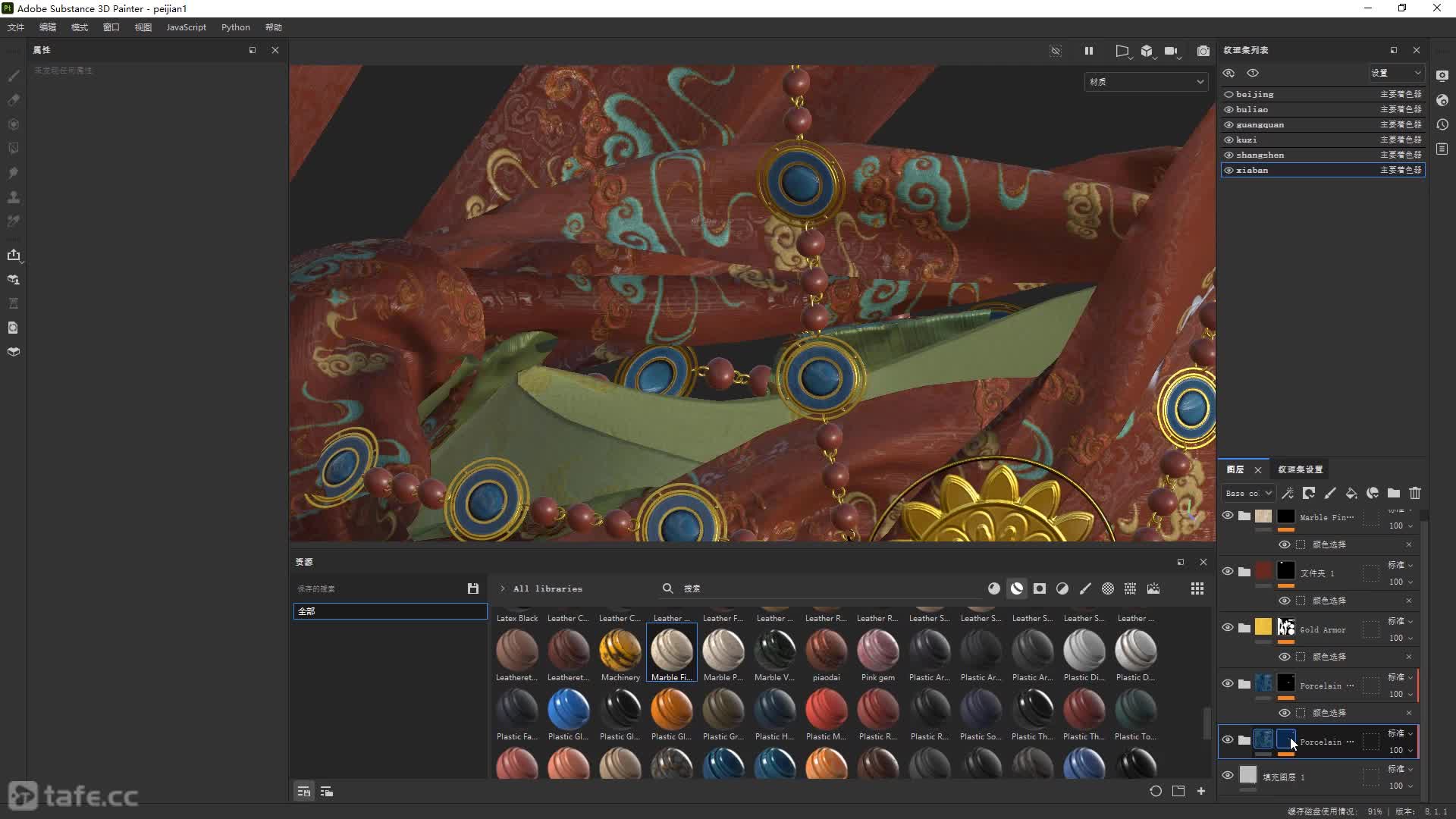Screen dimensions: 1456x819
Task: Hide the Gold Armor layer folder
Action: pyautogui.click(x=1228, y=628)
